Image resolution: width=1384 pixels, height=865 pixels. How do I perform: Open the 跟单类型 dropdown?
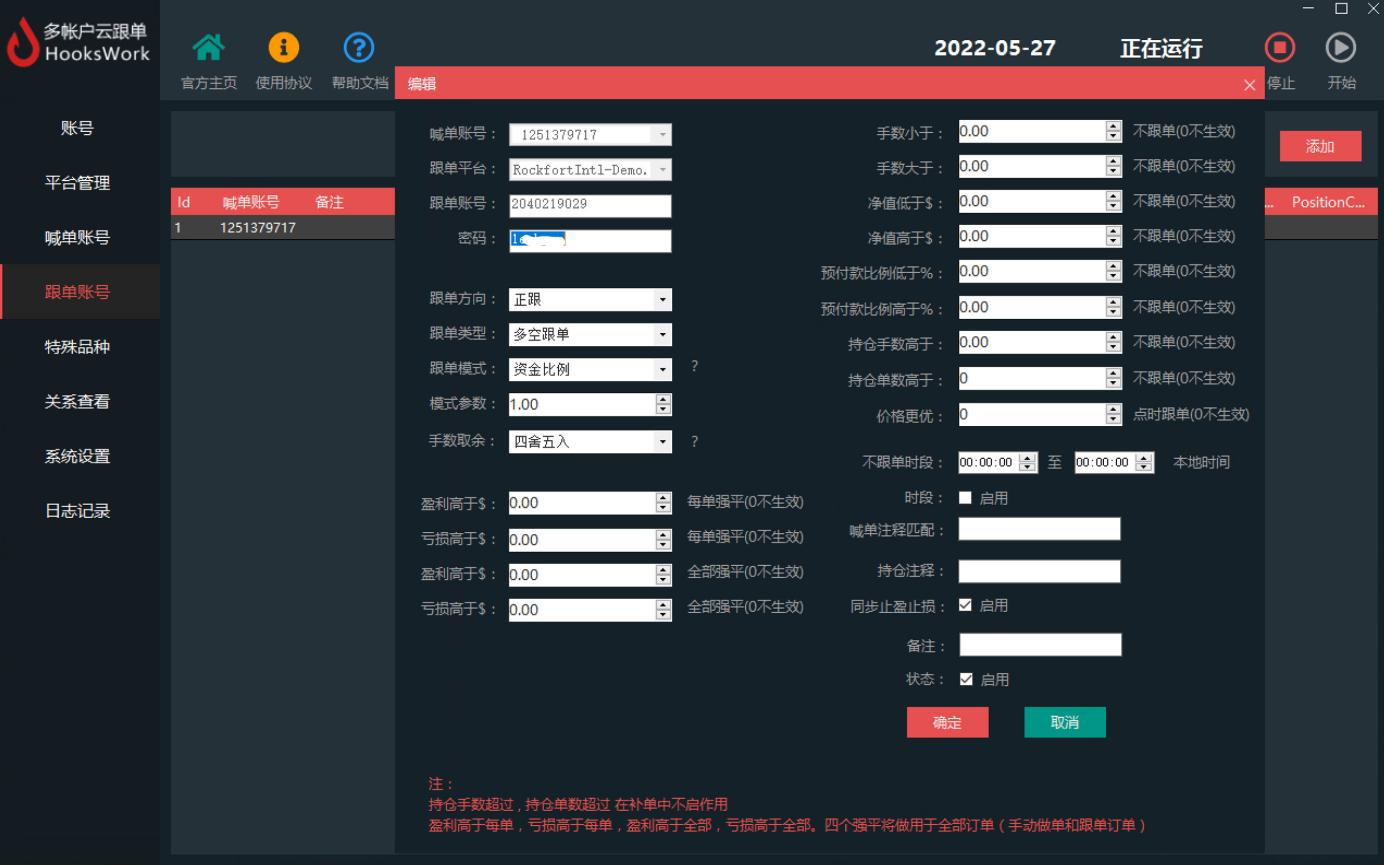[590, 334]
